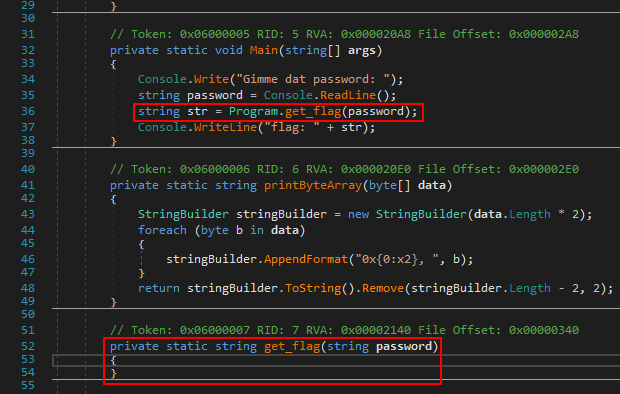The image size is (620, 394).
Task: Click the printByteArray method name
Action: [x=313, y=186]
